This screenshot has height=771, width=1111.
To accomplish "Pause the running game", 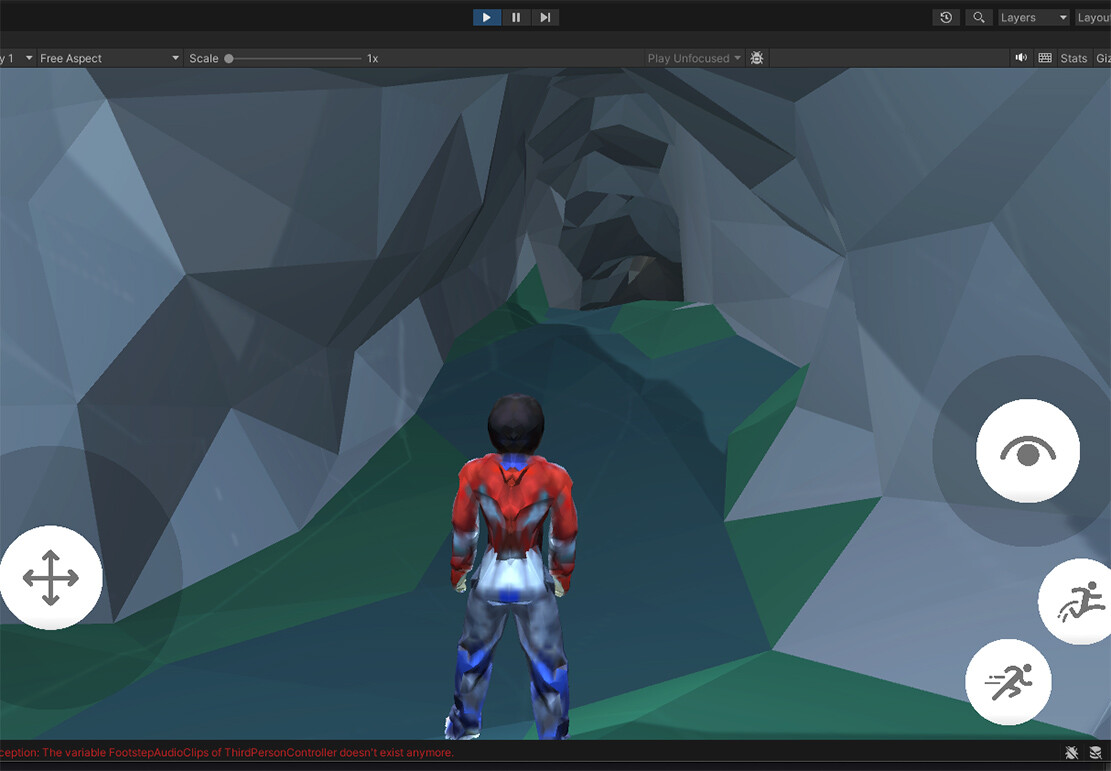I will pyautogui.click(x=516, y=17).
